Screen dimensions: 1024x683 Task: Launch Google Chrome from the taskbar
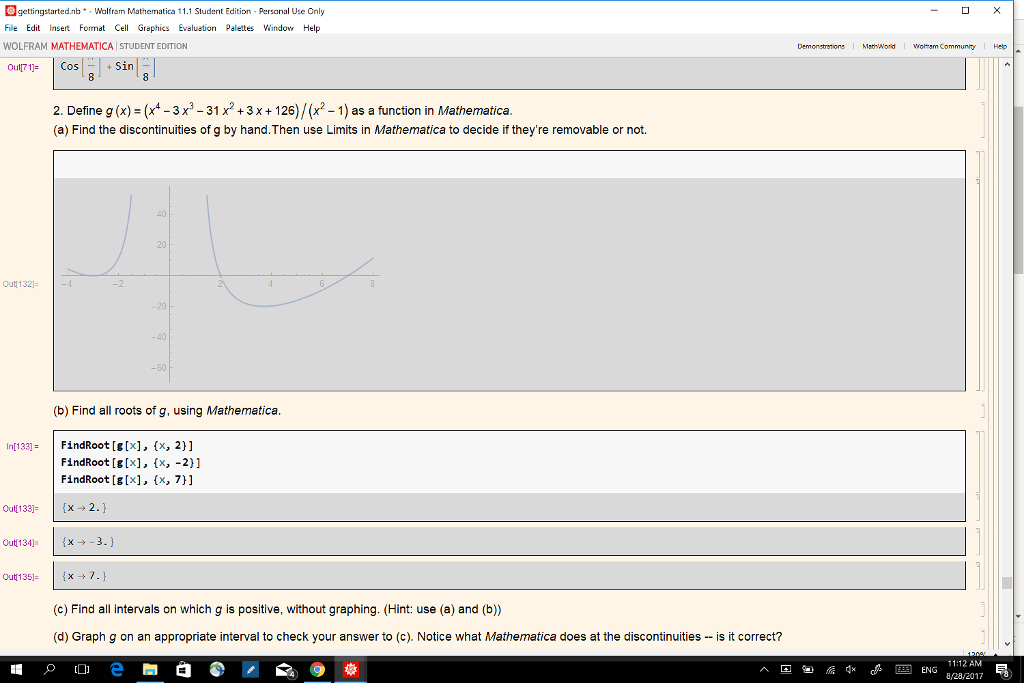point(317,669)
